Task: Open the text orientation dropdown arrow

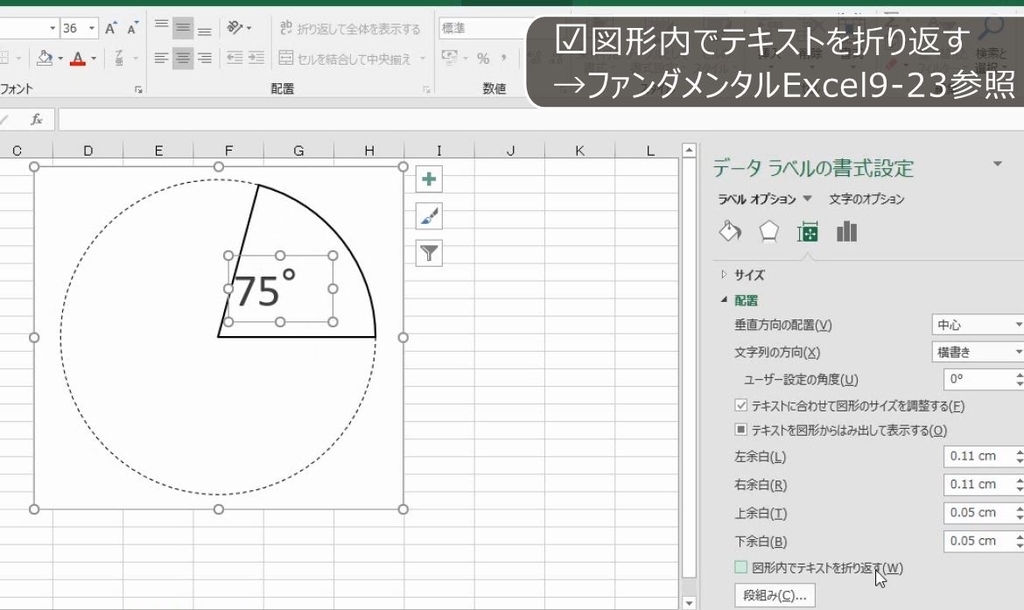Action: [x=249, y=28]
